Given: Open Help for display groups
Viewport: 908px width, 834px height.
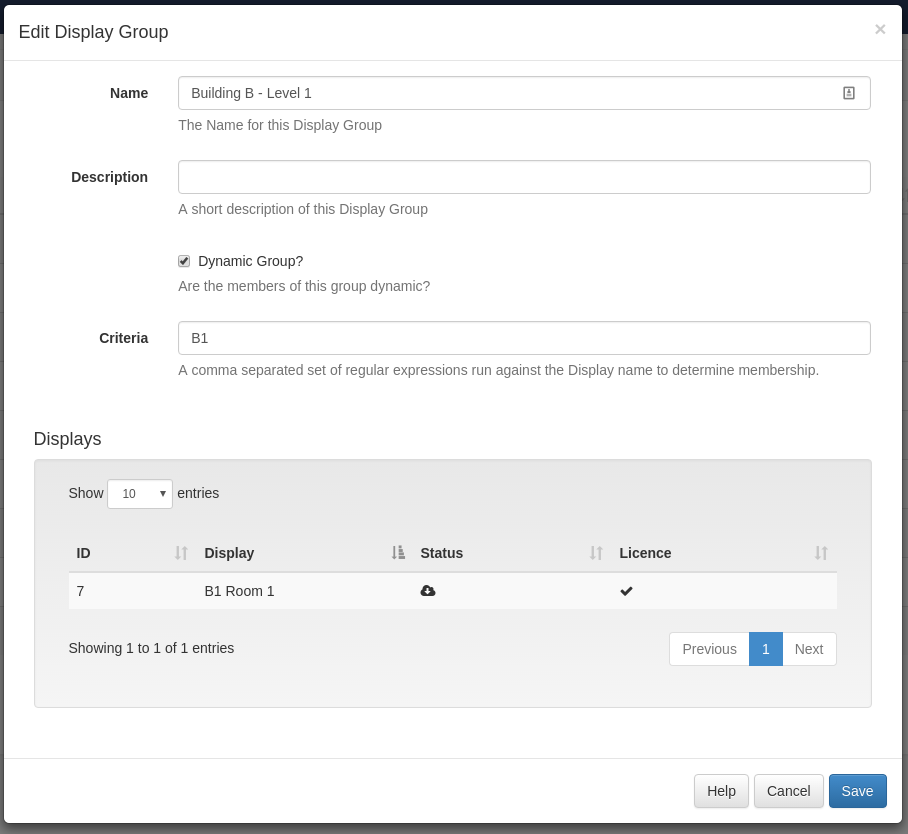Looking at the screenshot, I should point(721,790).
